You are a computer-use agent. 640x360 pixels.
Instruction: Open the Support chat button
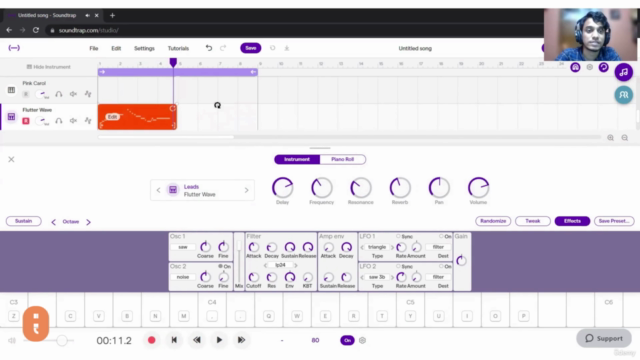(x=604, y=338)
